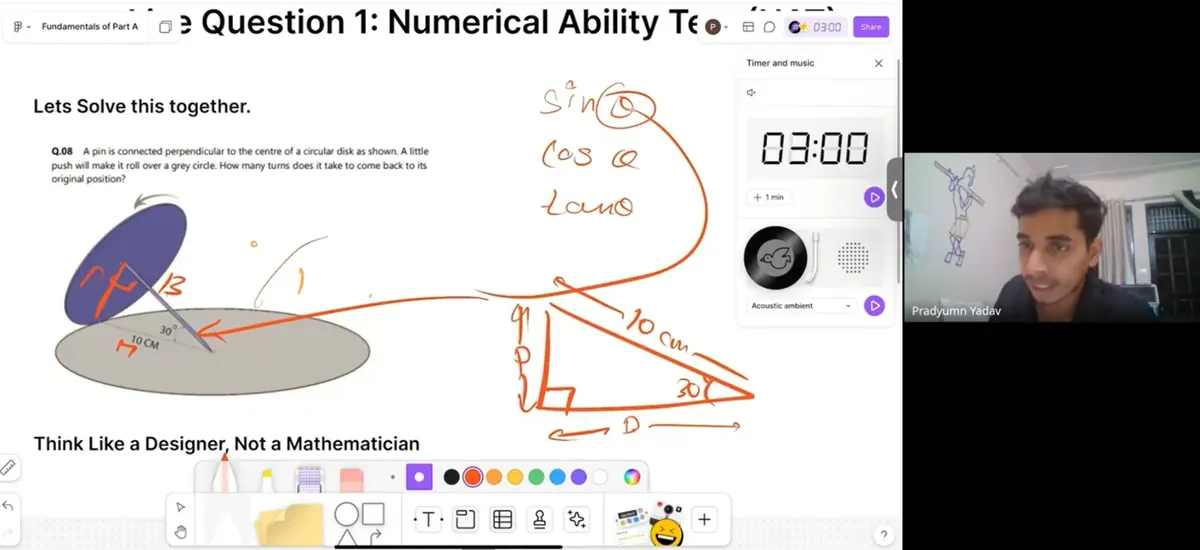Screen dimensions: 1200x550
Task: Start the timer with the purple play button
Action: click(x=874, y=197)
